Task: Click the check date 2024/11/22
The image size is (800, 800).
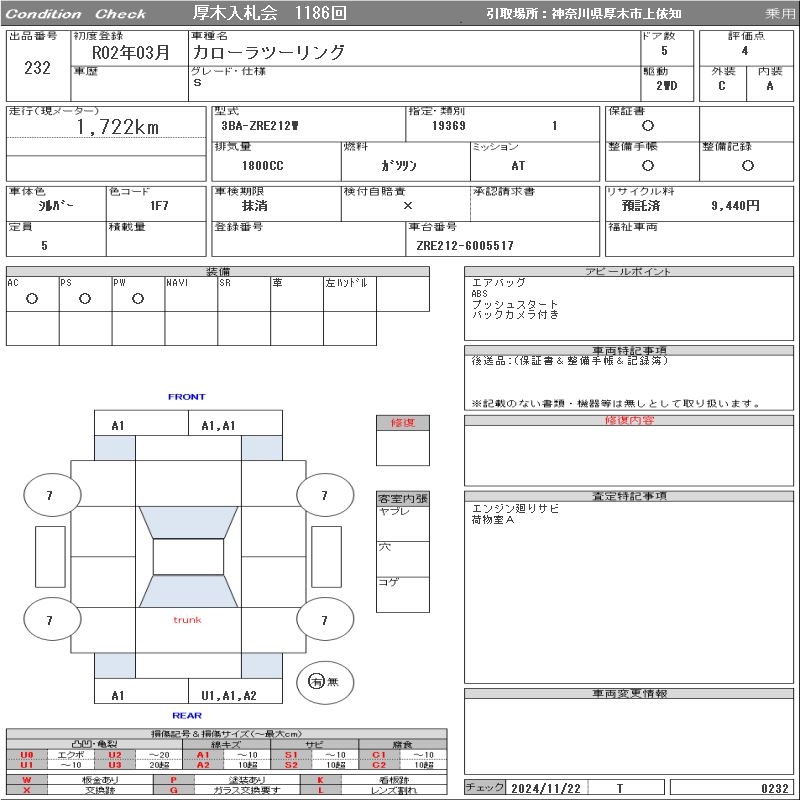Action: coord(546,788)
